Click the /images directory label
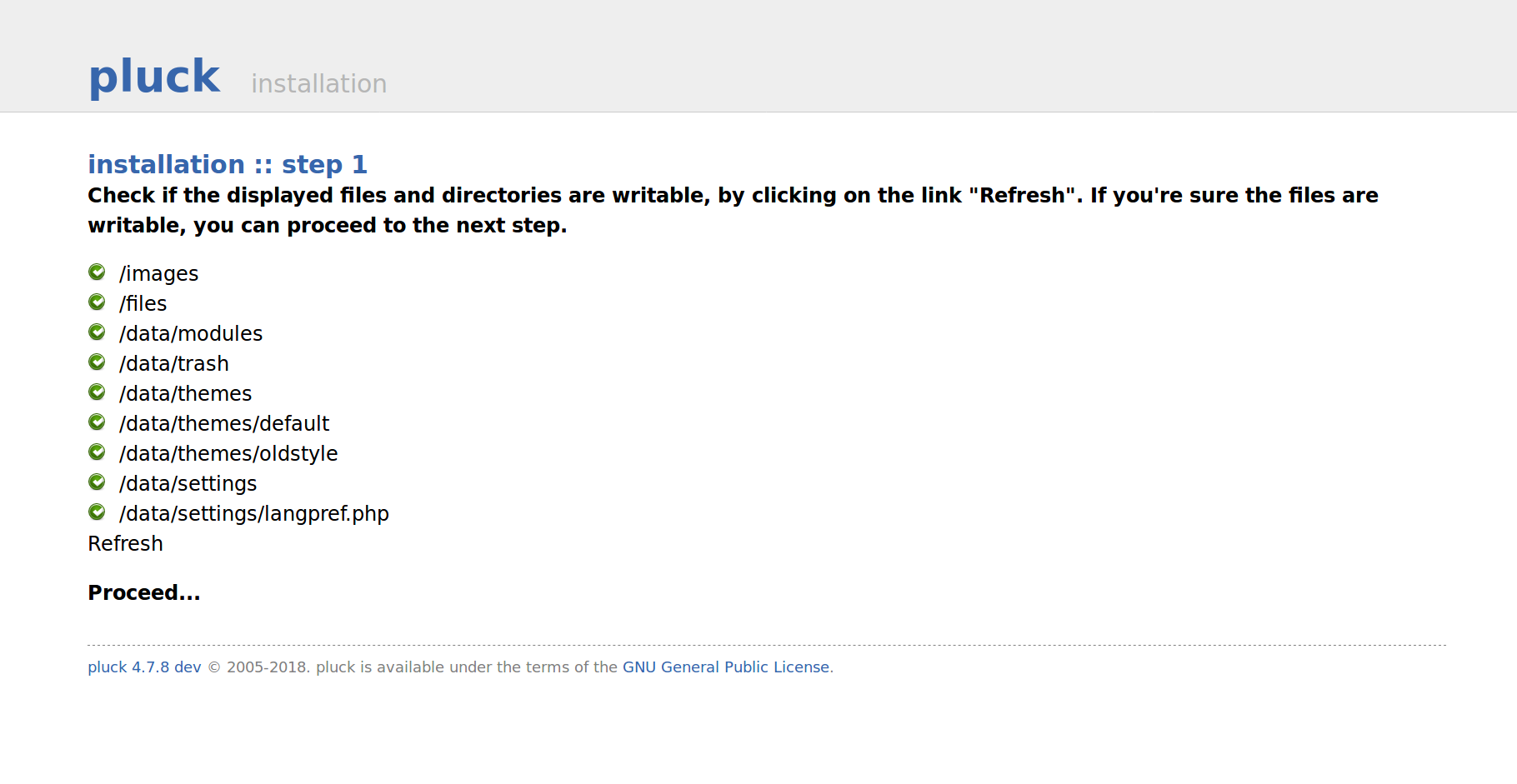 [158, 273]
